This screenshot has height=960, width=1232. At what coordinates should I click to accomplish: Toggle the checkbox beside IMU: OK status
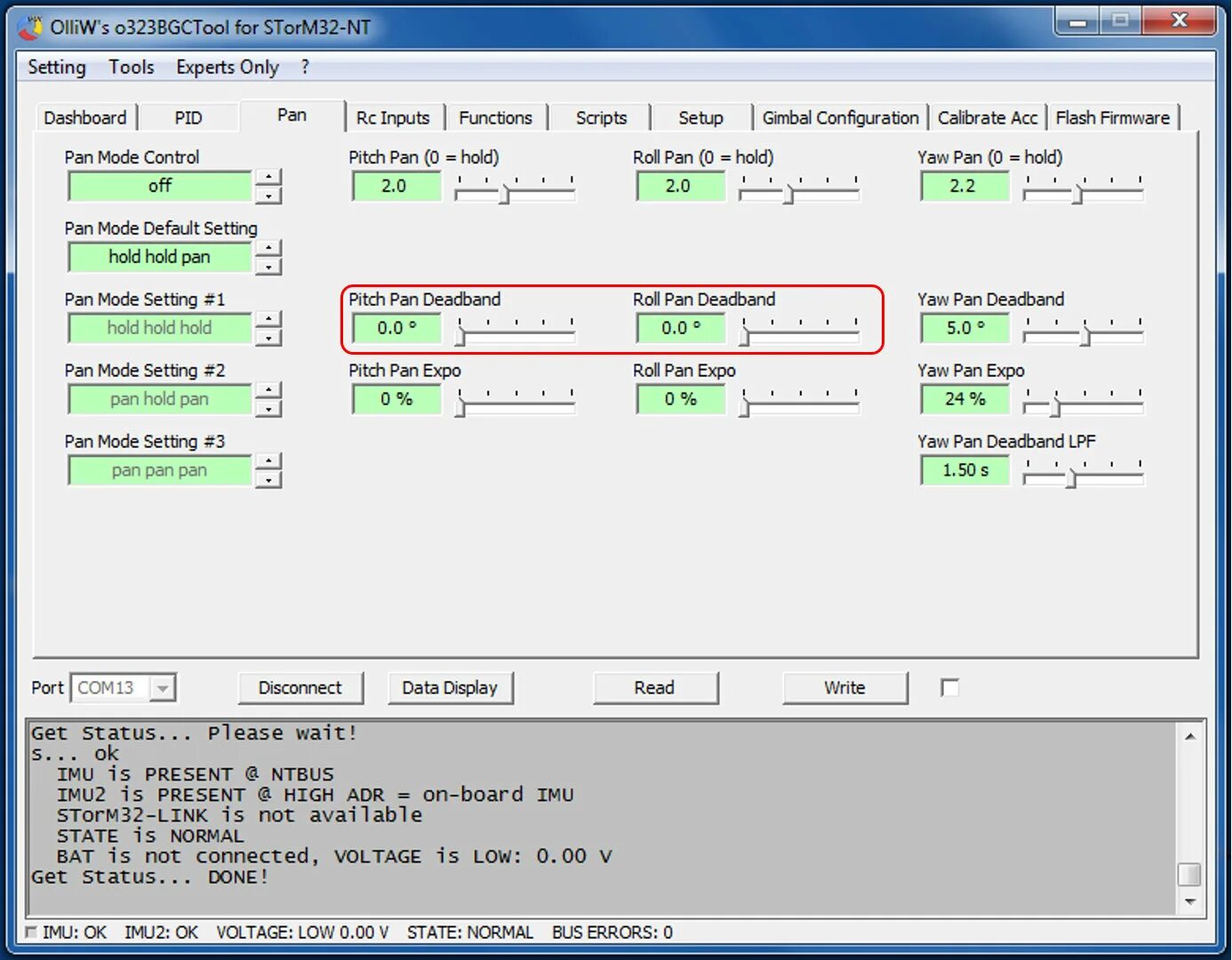pyautogui.click(x=32, y=932)
